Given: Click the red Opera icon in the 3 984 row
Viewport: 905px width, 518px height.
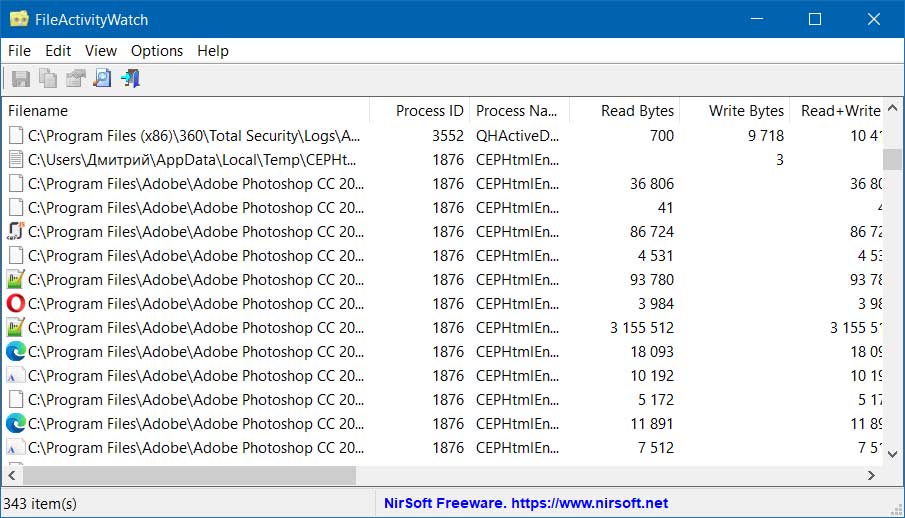Looking at the screenshot, I should coord(16,304).
